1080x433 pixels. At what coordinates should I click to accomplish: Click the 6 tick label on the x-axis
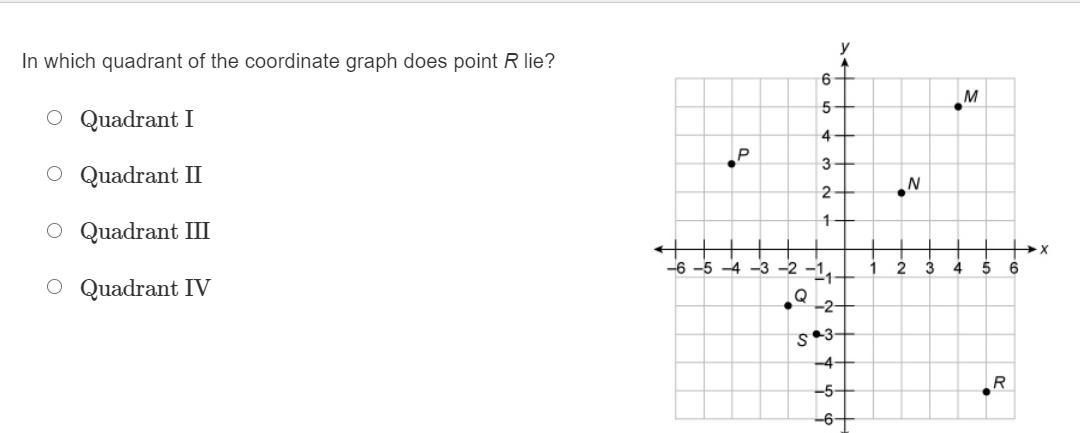coord(1013,268)
